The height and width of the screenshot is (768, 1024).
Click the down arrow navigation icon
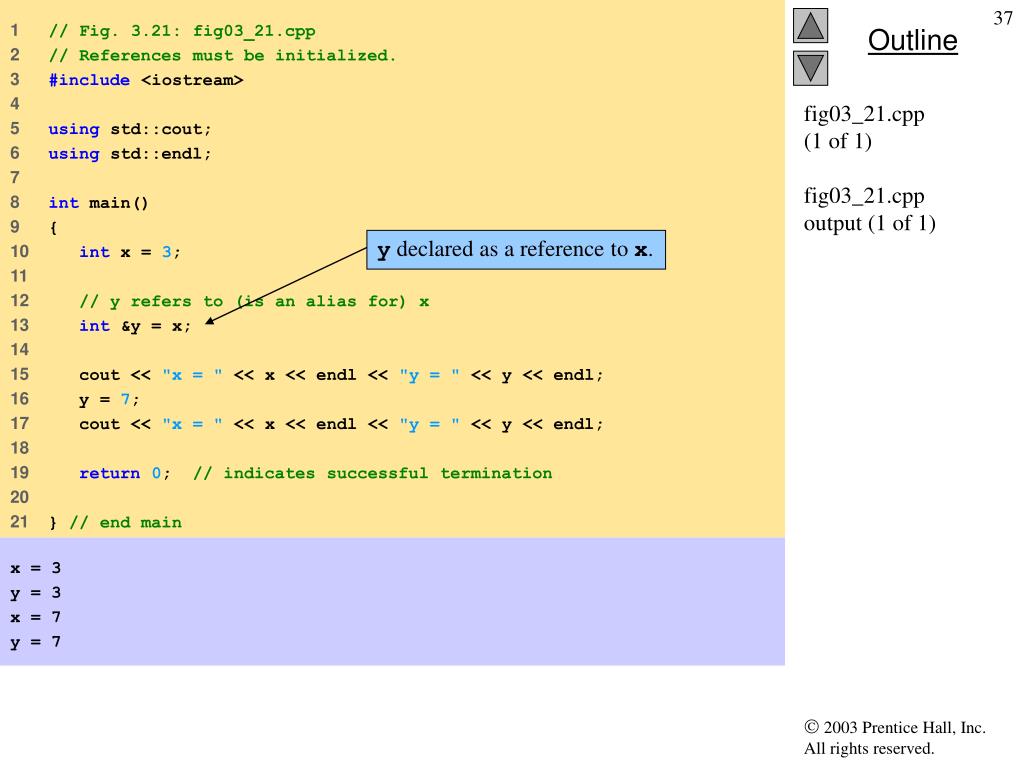tap(810, 68)
